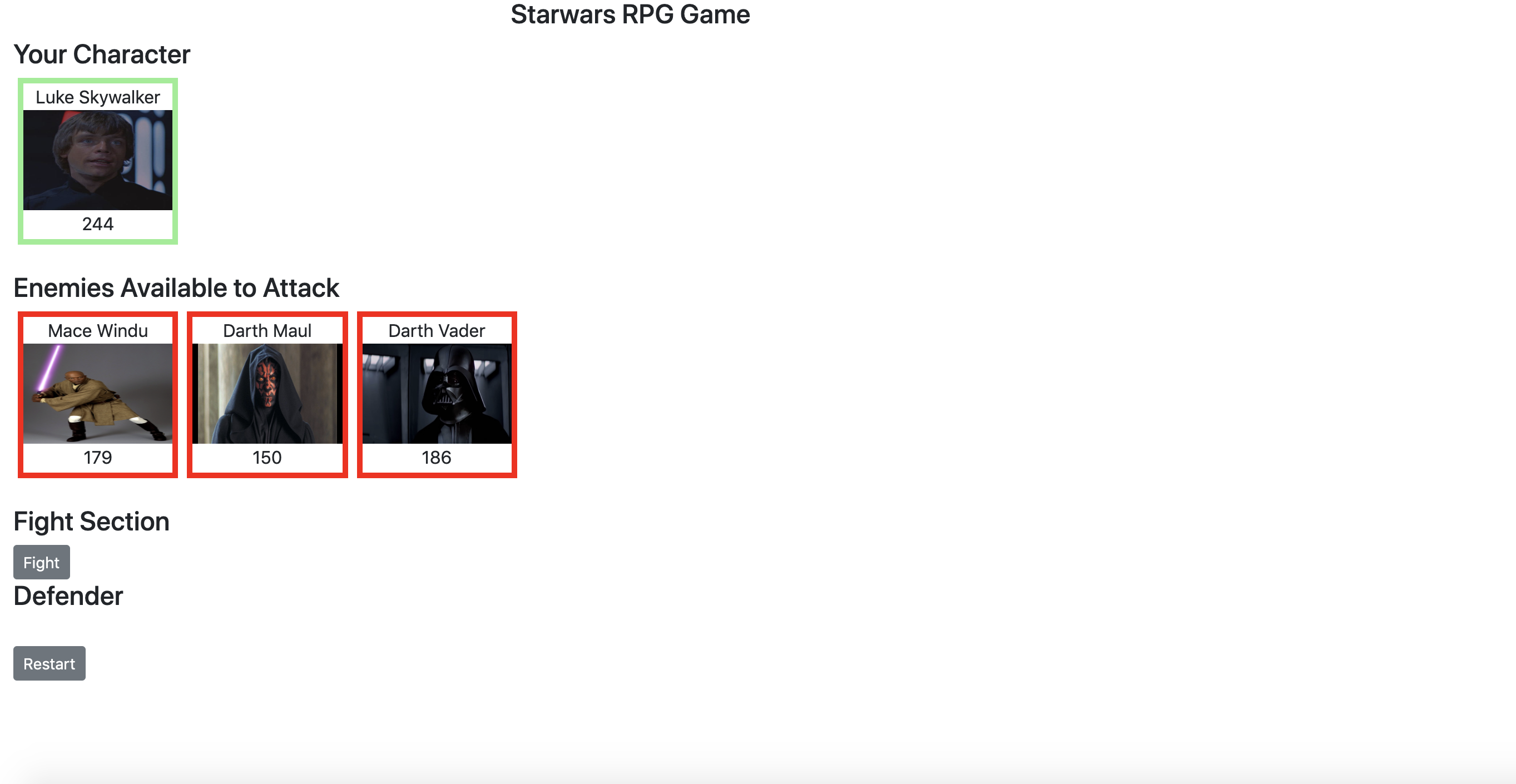This screenshot has width=1516, height=784.
Task: Click the Restart button
Action: [x=49, y=663]
